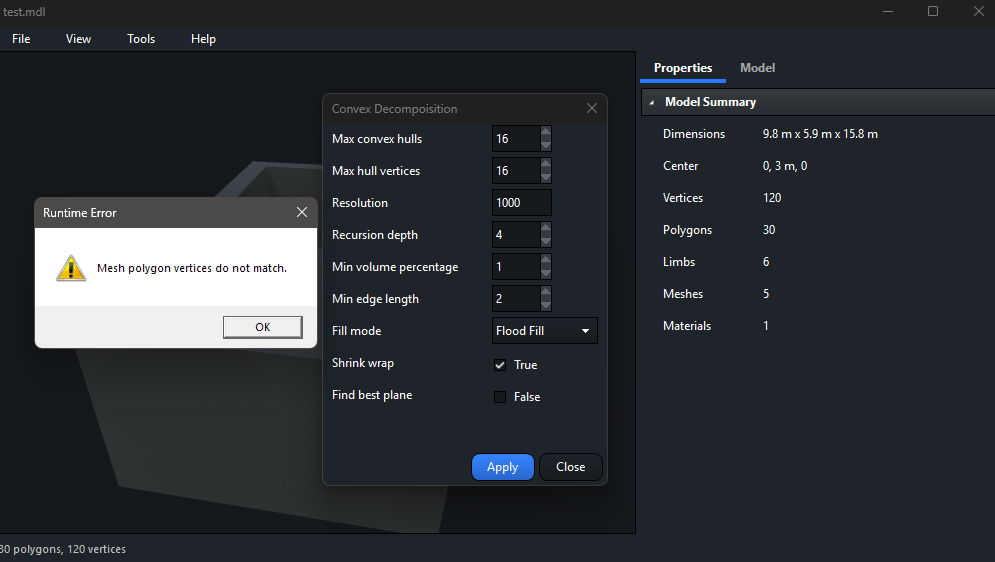The image size is (995, 562).
Task: Collapse the Model Summary section
Action: coord(652,102)
